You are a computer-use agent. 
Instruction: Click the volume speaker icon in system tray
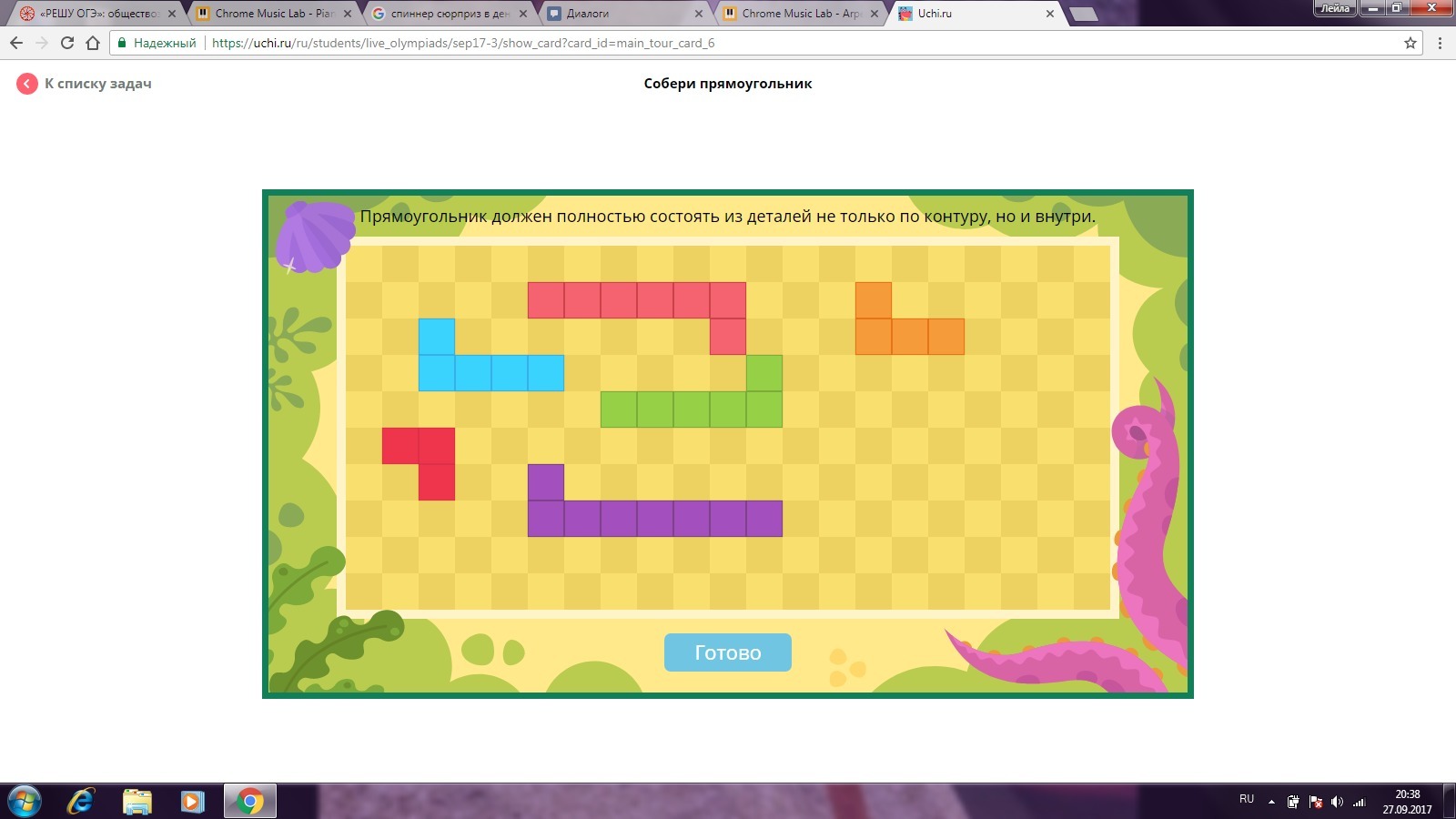[1336, 802]
